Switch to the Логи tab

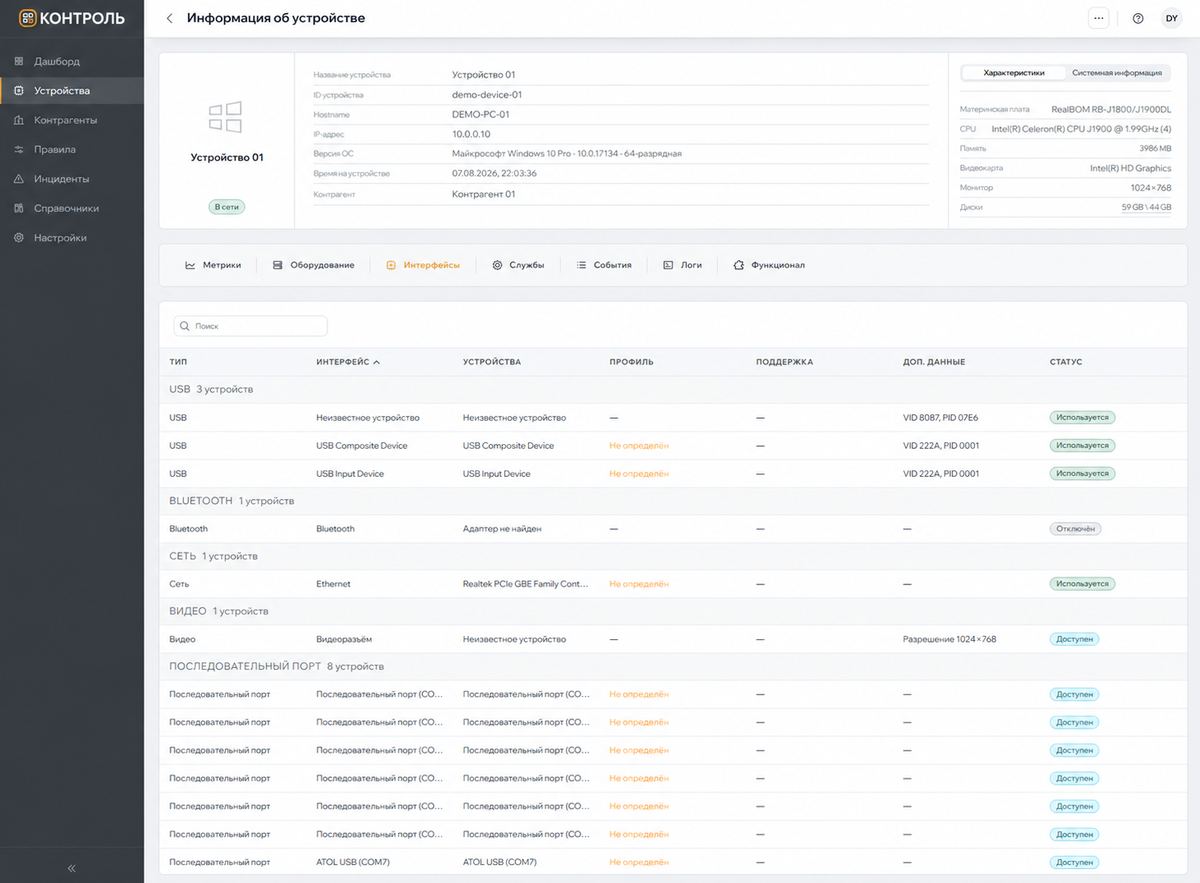682,265
